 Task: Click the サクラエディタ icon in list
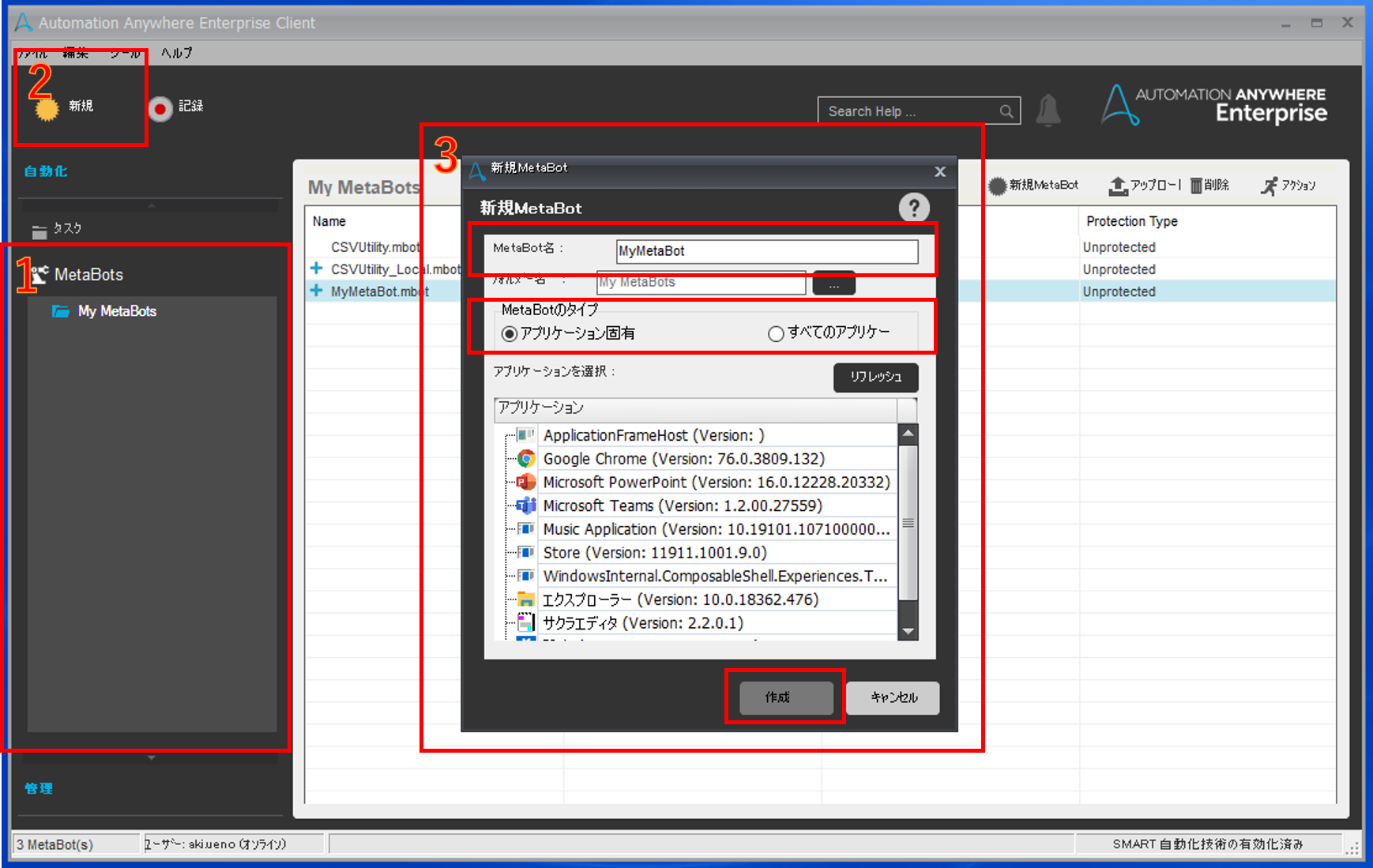525,622
